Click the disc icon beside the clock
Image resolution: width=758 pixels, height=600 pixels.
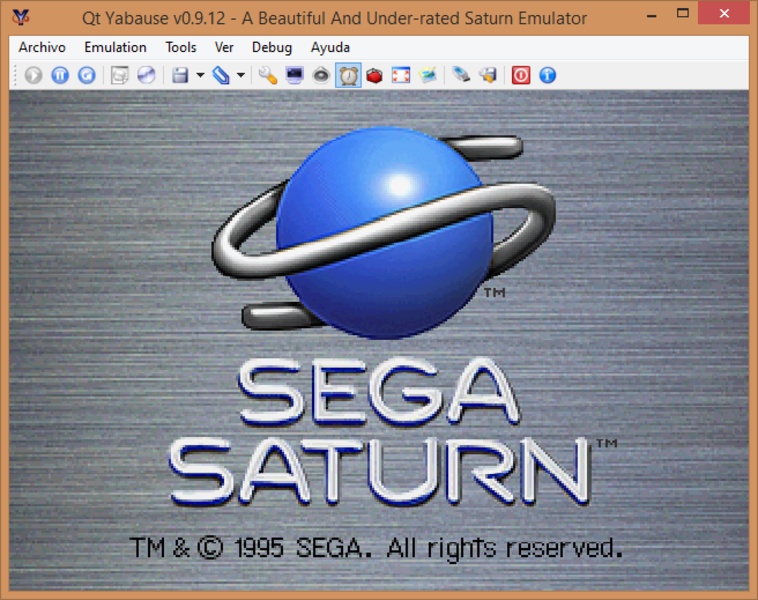(x=321, y=75)
